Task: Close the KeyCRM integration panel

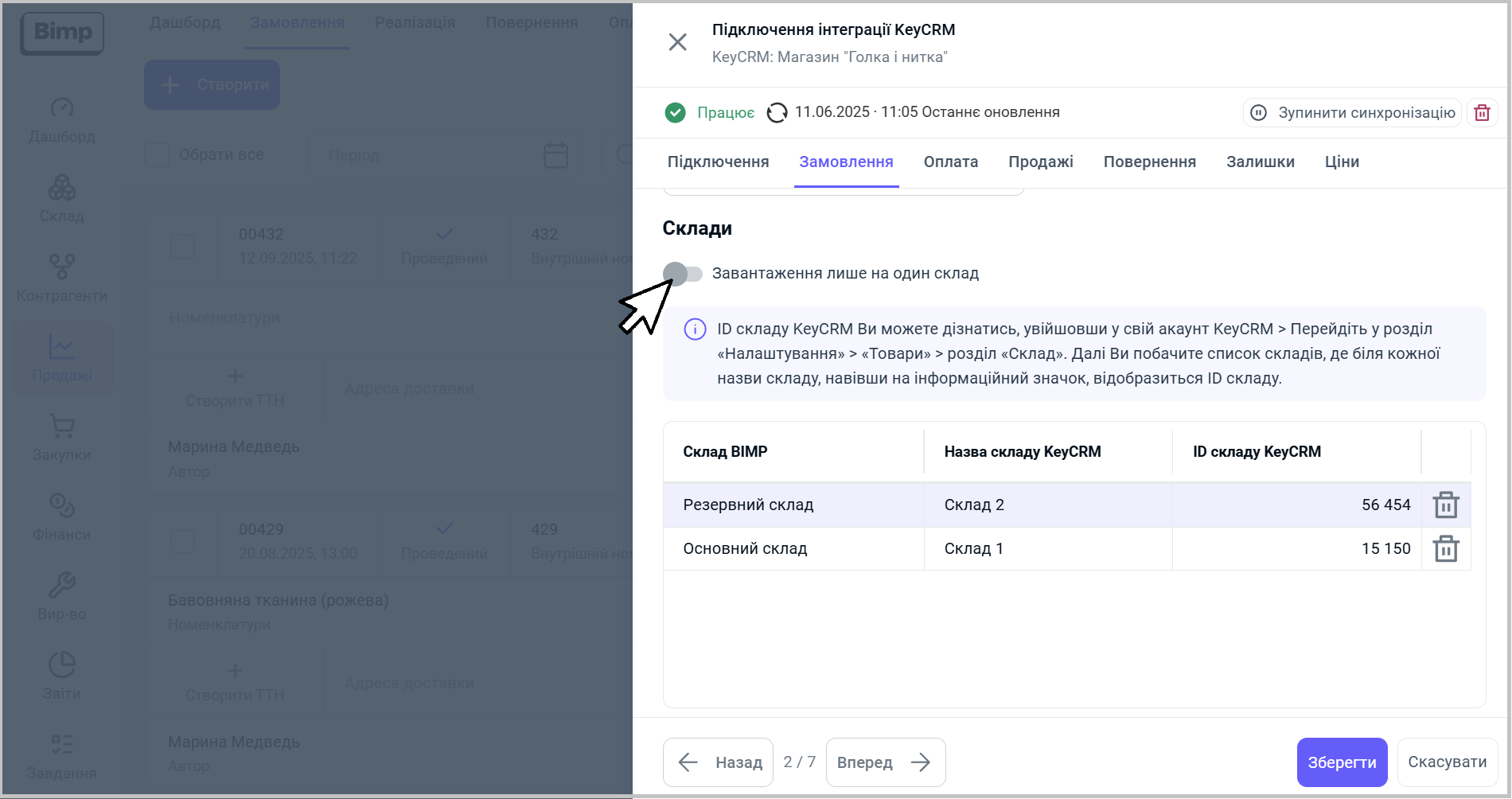Action: coord(677,42)
